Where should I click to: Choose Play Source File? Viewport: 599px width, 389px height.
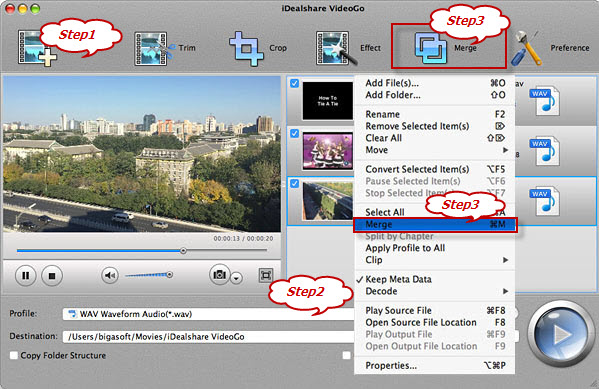click(434, 311)
